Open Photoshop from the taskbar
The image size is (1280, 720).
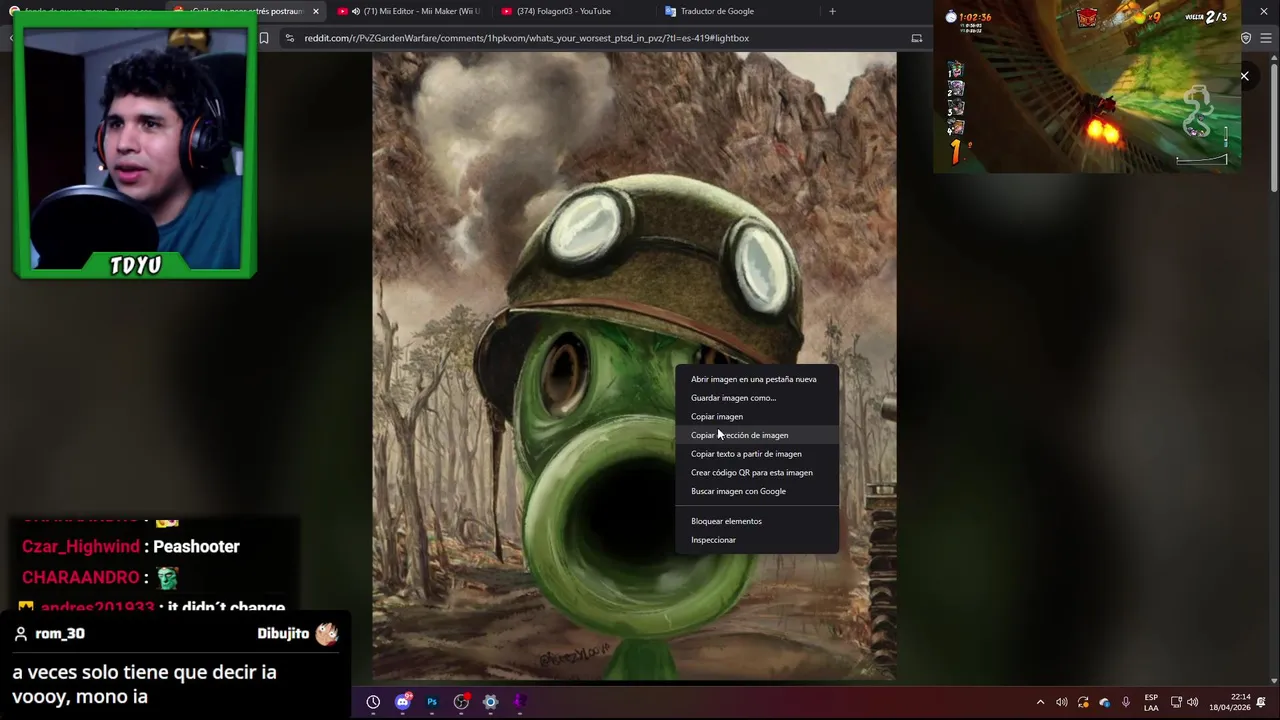point(432,702)
